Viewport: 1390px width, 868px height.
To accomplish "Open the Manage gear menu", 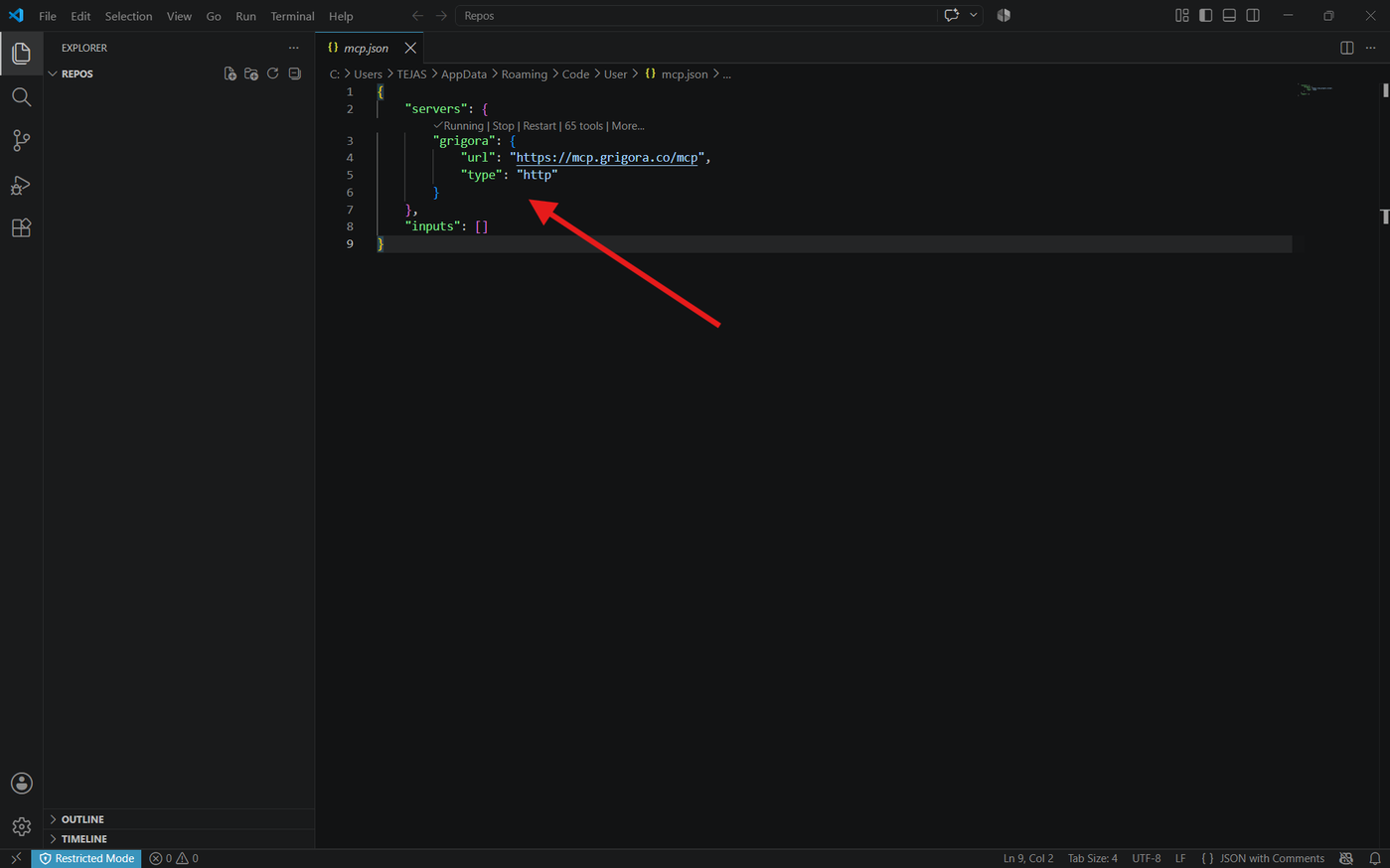I will tap(21, 826).
